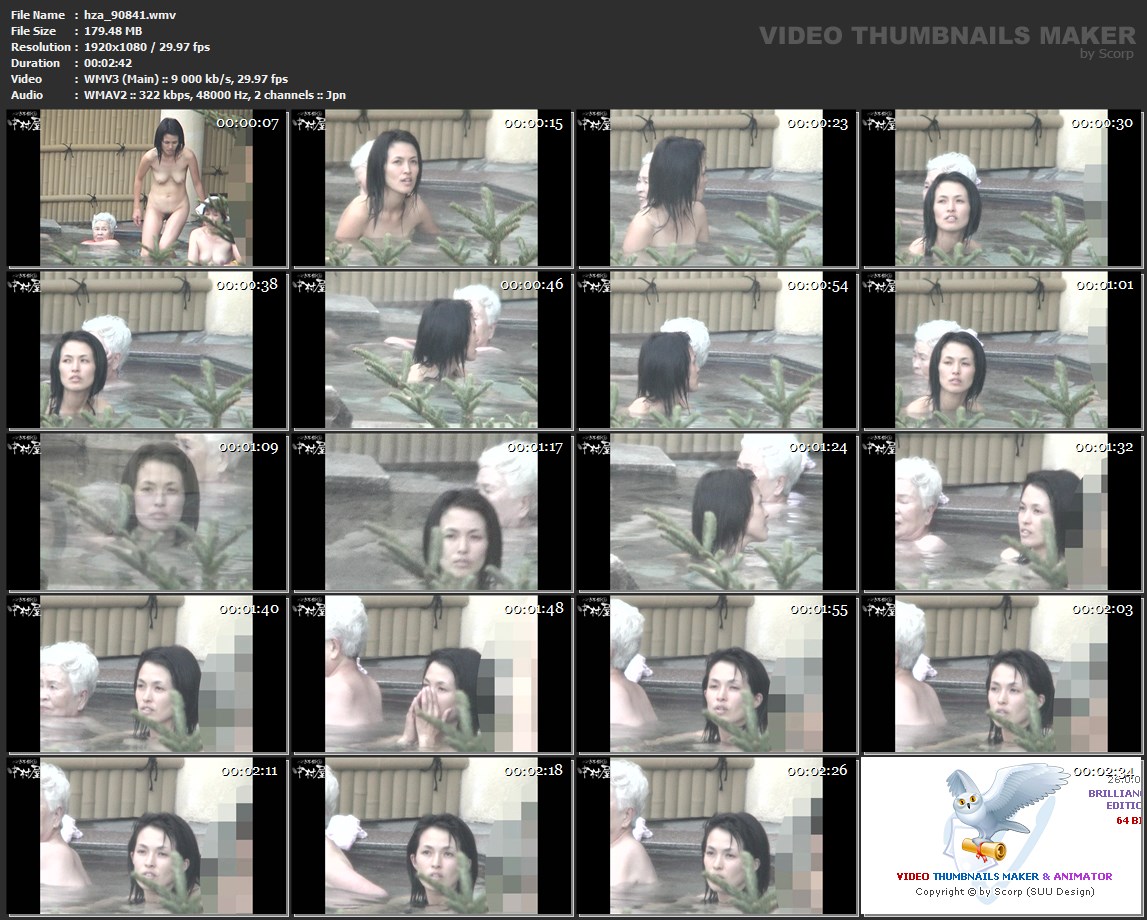1147x920 pixels.
Task: Click the frame timestamped 00:01:55
Action: [717, 674]
